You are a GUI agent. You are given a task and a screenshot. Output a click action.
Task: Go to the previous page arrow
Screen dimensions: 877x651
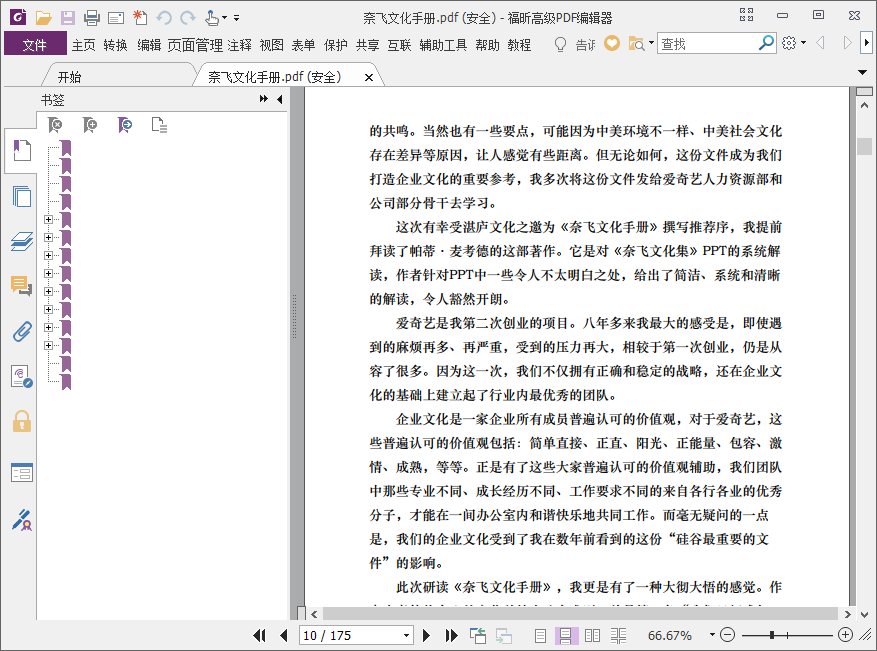[284, 635]
